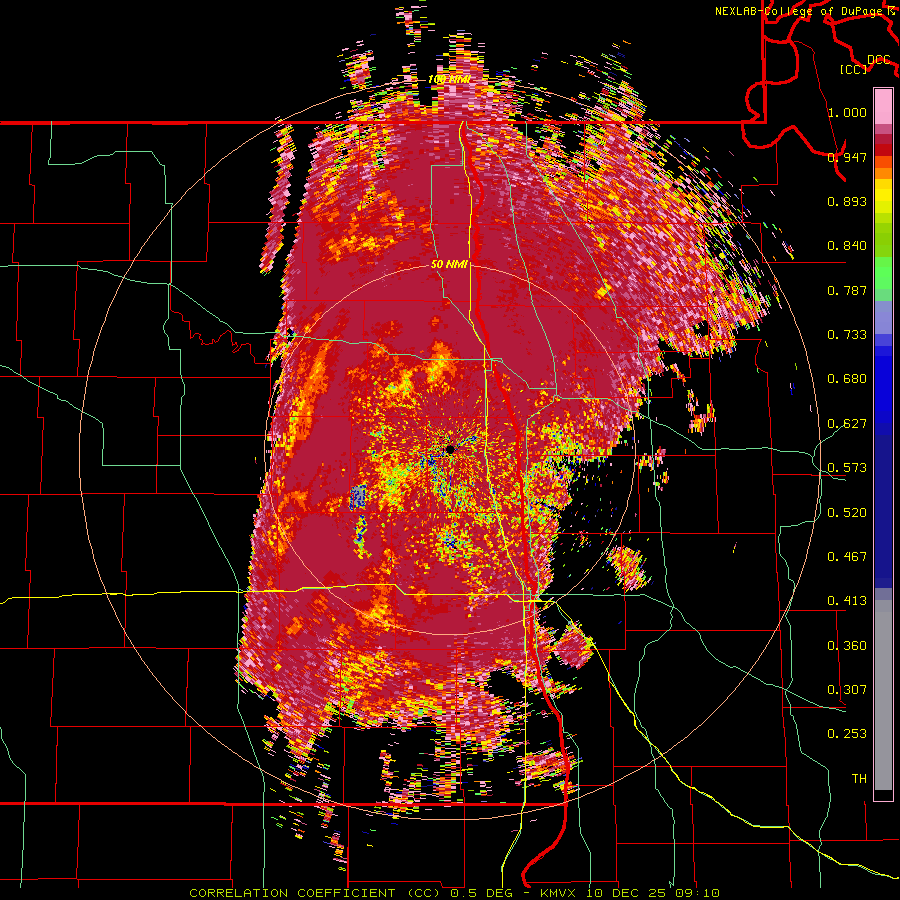Click the 1.000 color scale label

tap(847, 112)
